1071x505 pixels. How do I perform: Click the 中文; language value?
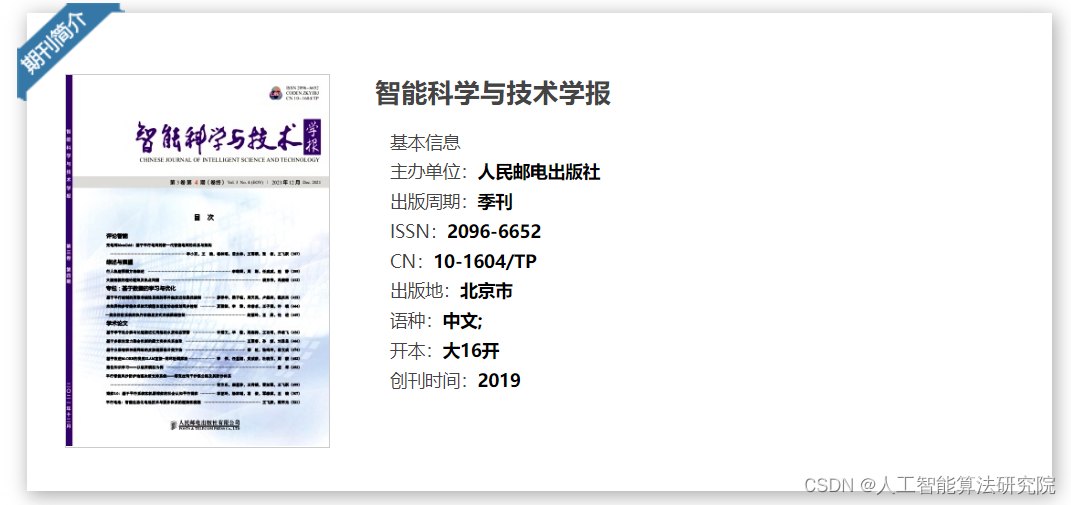463,321
